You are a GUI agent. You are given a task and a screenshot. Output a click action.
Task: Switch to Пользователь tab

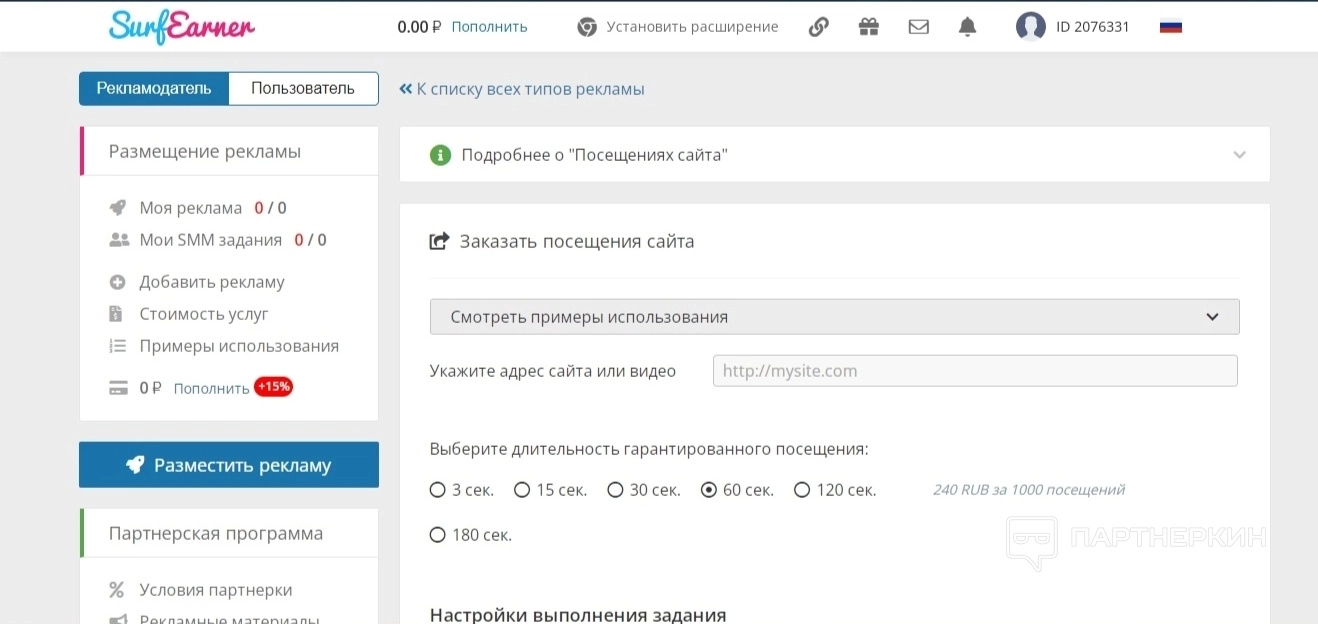303,88
